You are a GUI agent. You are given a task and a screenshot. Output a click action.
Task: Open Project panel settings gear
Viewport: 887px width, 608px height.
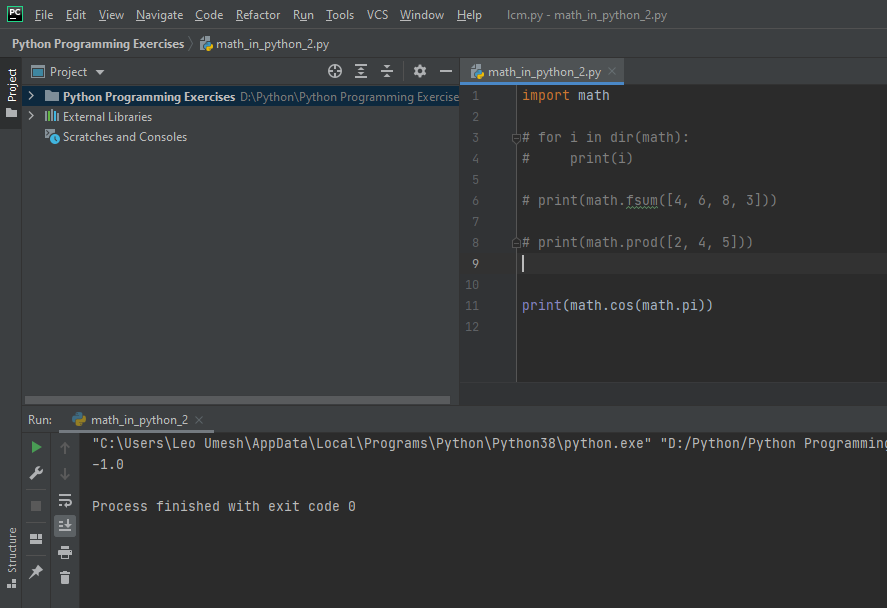coord(420,71)
